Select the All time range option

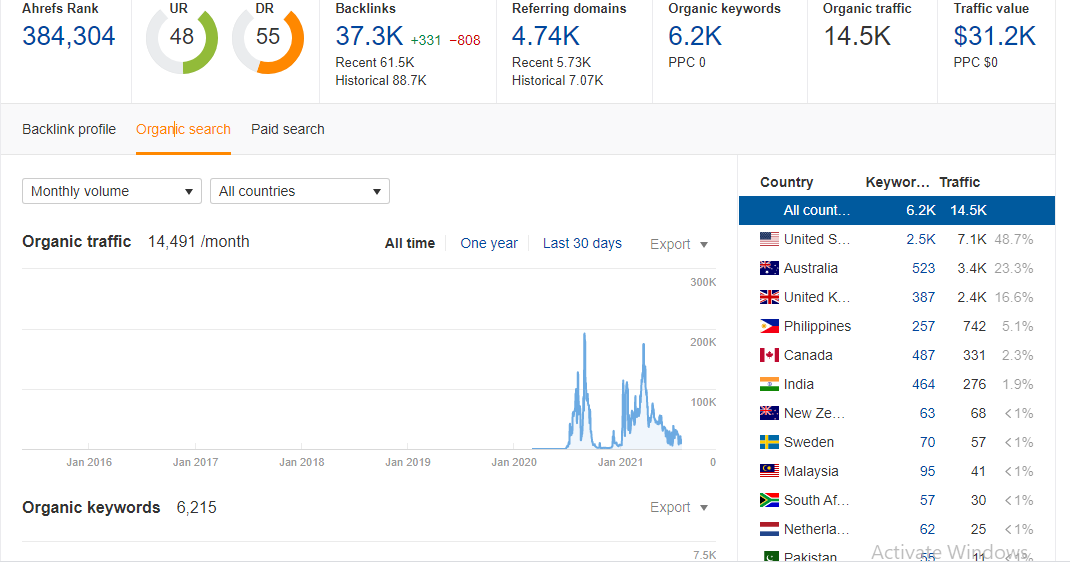410,243
